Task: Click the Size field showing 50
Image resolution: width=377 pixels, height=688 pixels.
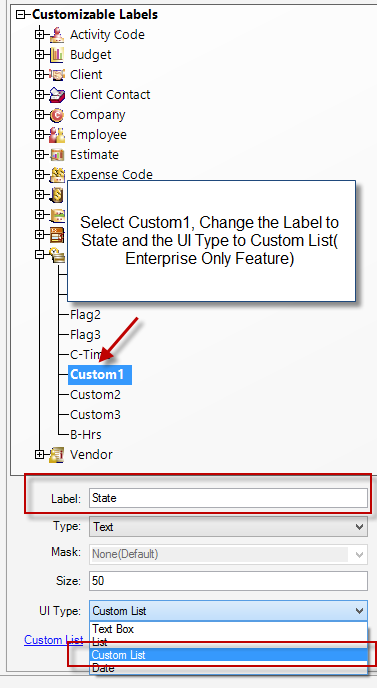Action: pos(228,581)
